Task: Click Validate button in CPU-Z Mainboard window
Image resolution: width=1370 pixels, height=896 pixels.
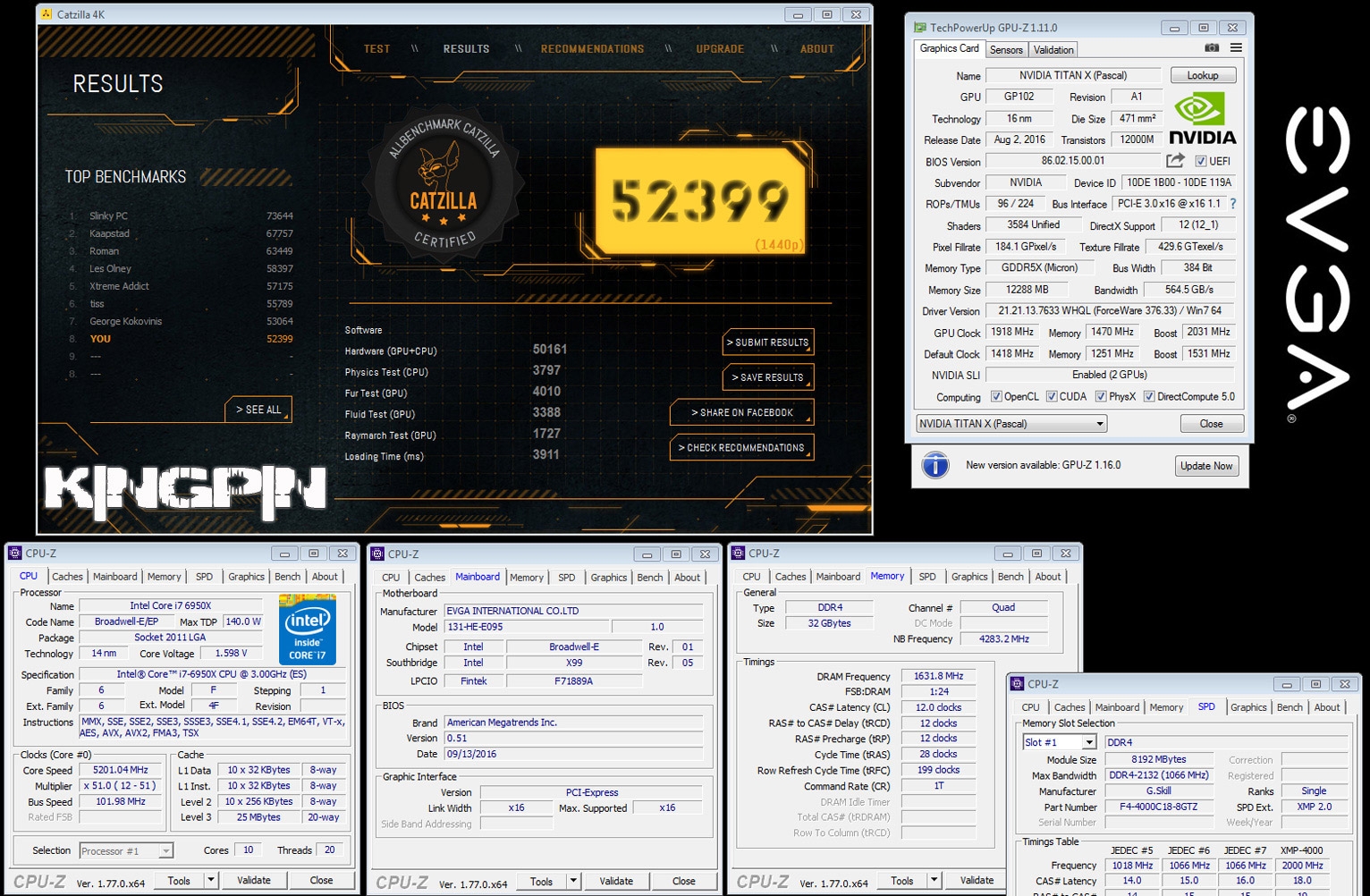Action: click(x=616, y=881)
